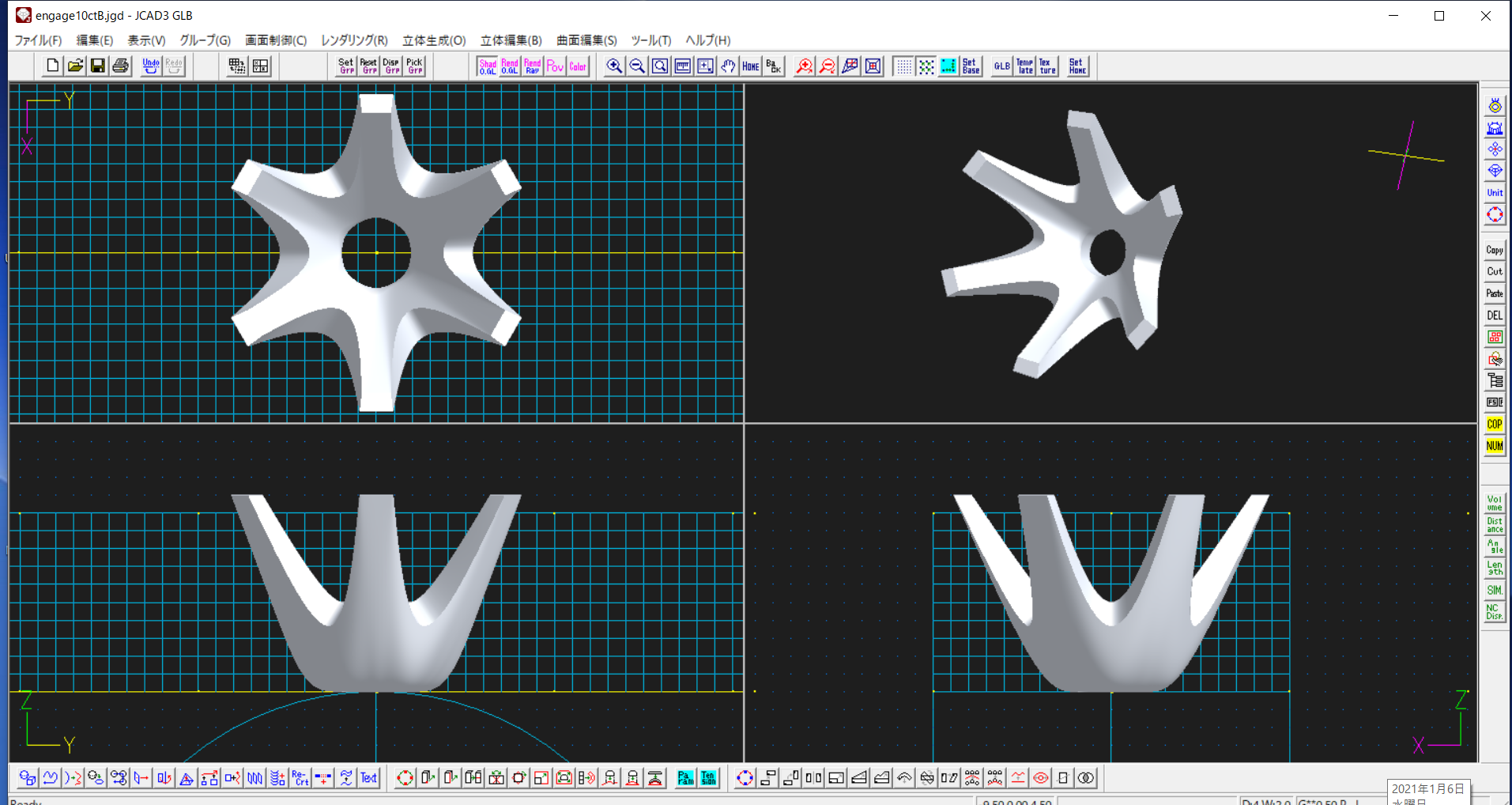
Task: Select Shad O.GL shading mode
Action: 488,66
